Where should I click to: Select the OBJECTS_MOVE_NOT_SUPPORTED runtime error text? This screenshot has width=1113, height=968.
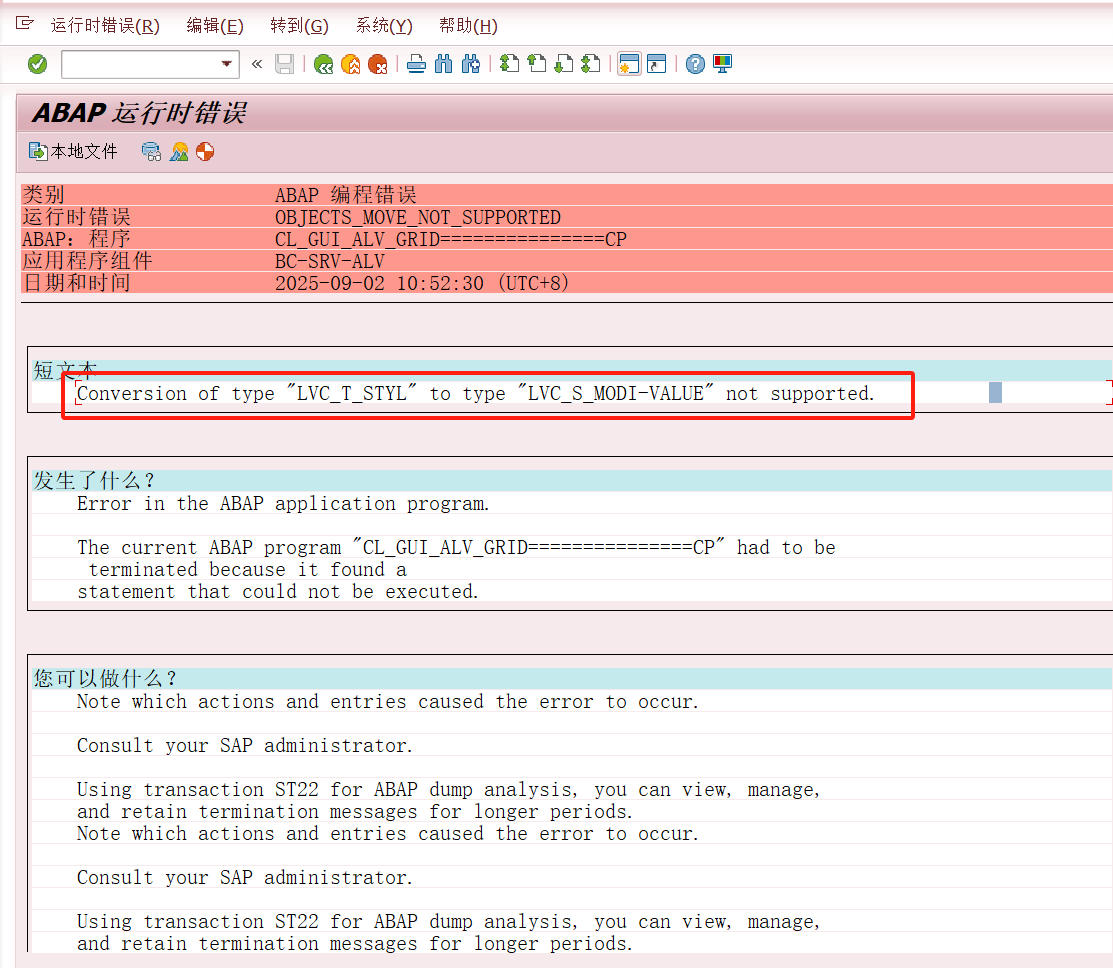coord(418,217)
